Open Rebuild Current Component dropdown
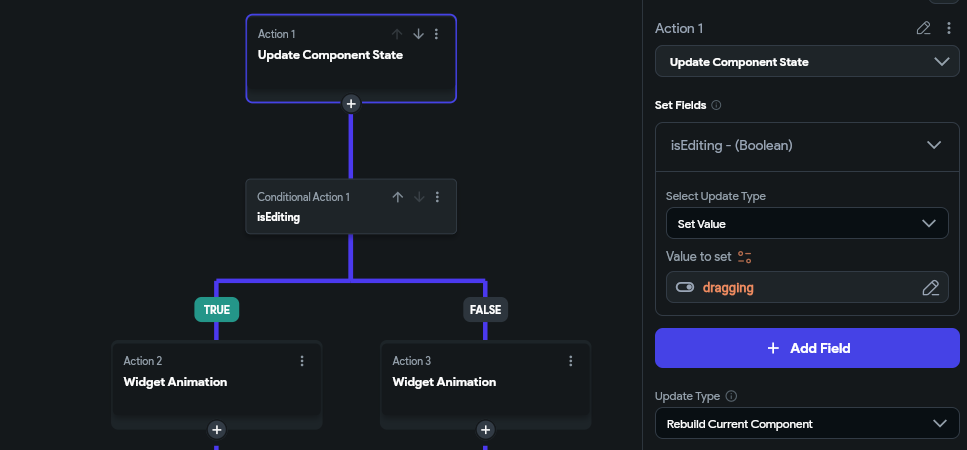Image resolution: width=967 pixels, height=450 pixels. pos(807,424)
